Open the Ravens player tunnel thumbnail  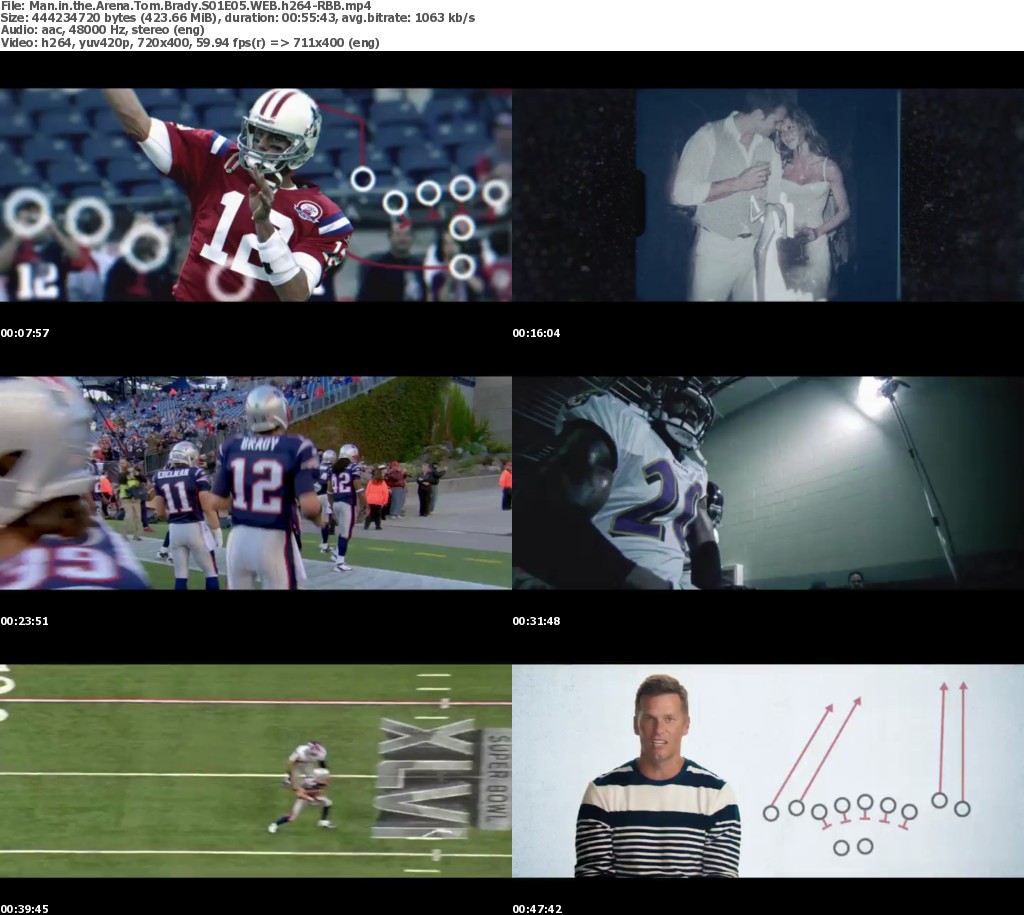click(x=767, y=483)
